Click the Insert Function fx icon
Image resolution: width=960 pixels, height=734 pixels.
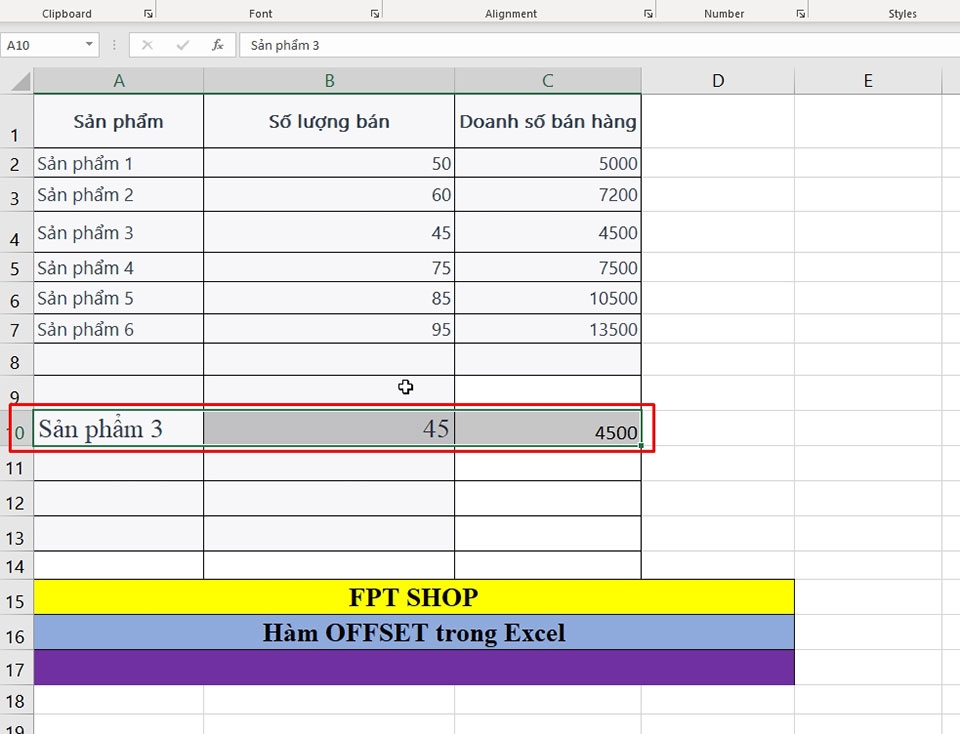click(217, 45)
